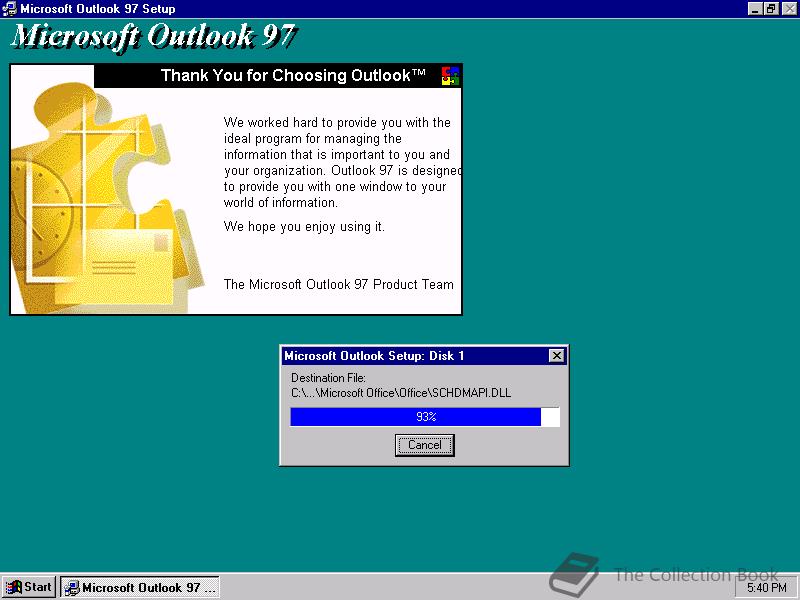Screen dimensions: 800x600
Task: Close the Microsoft Outlook Setup: Disk 1 dialog
Action: [x=557, y=356]
